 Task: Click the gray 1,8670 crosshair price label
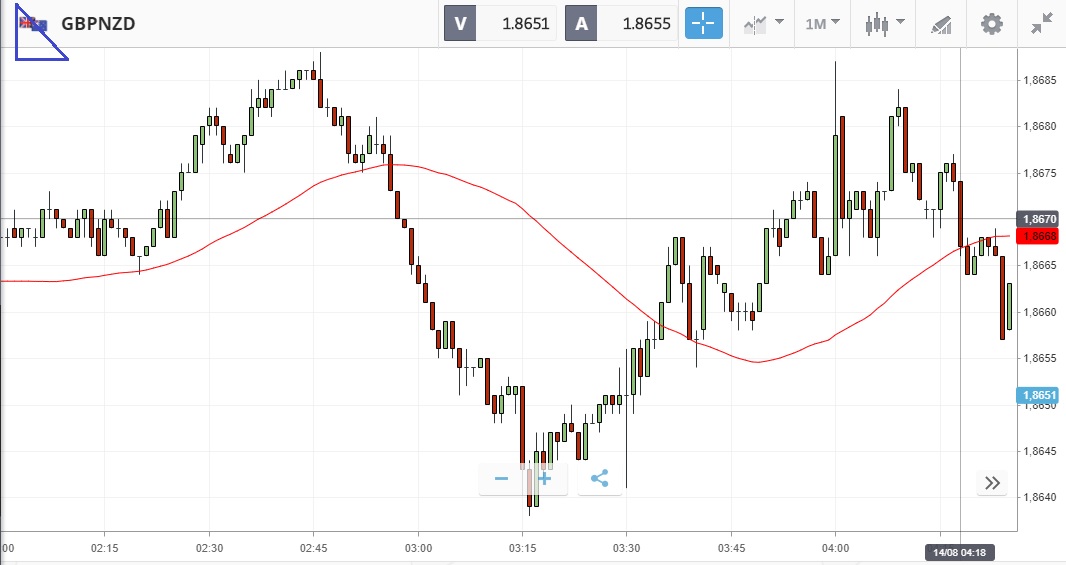click(1039, 218)
